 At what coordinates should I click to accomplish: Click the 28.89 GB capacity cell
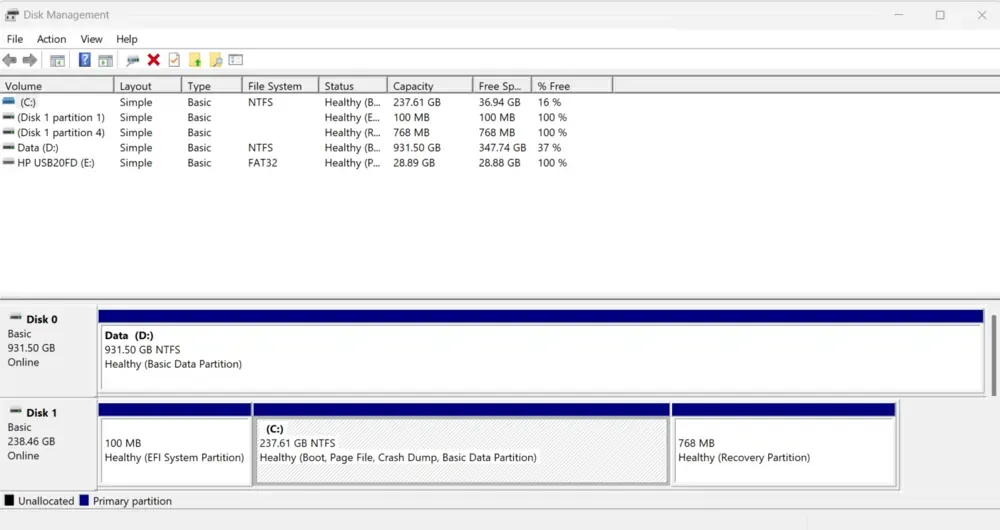(414, 163)
